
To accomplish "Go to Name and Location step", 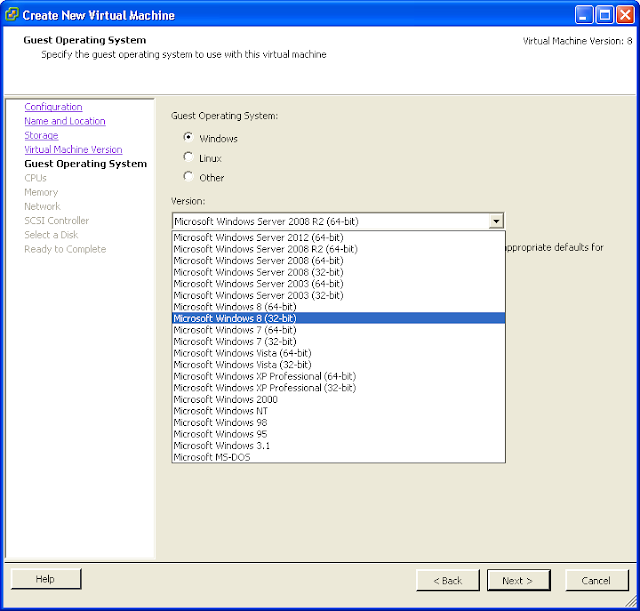I will click(65, 121).
